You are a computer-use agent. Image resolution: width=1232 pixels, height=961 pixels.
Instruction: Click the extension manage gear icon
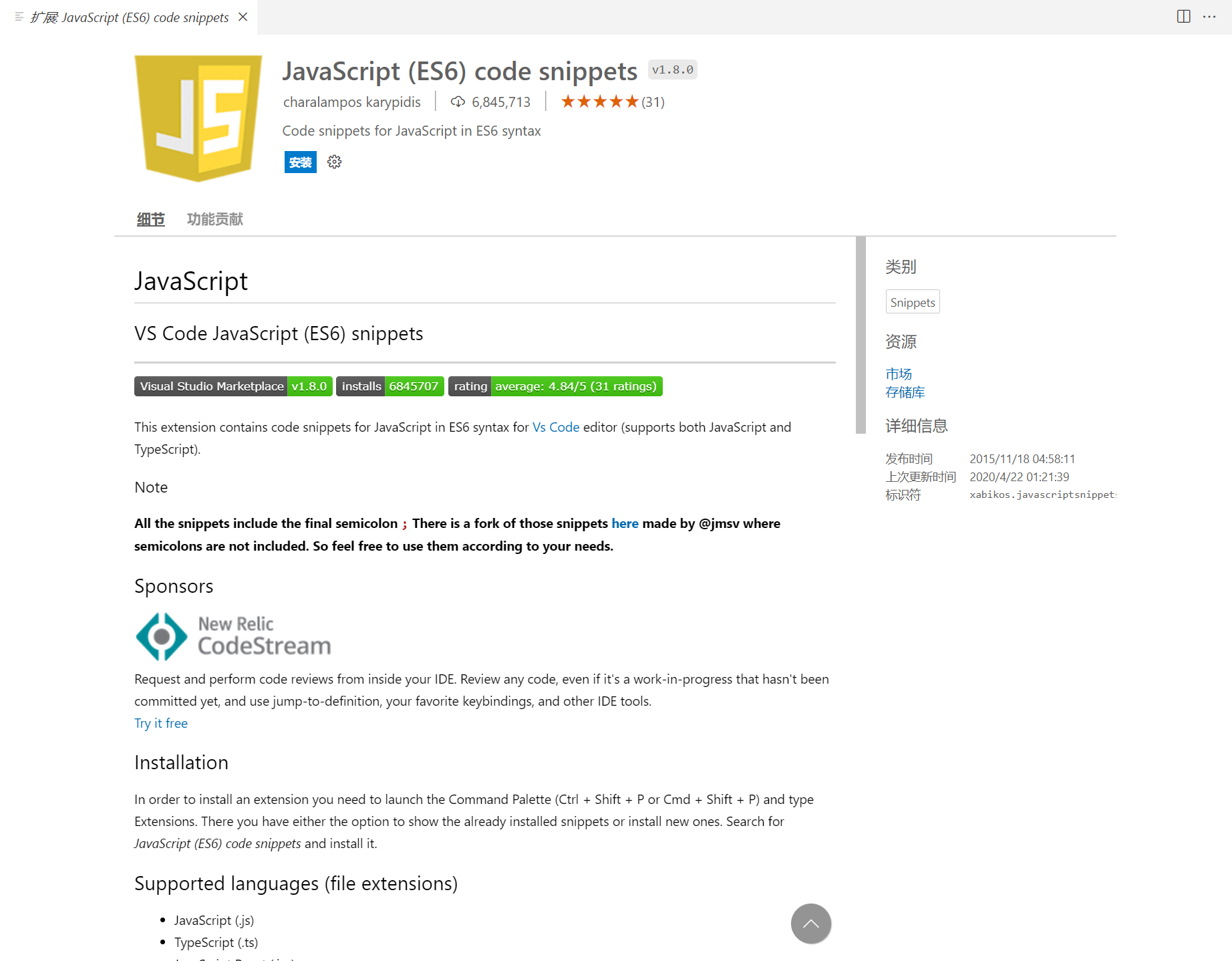click(x=334, y=162)
